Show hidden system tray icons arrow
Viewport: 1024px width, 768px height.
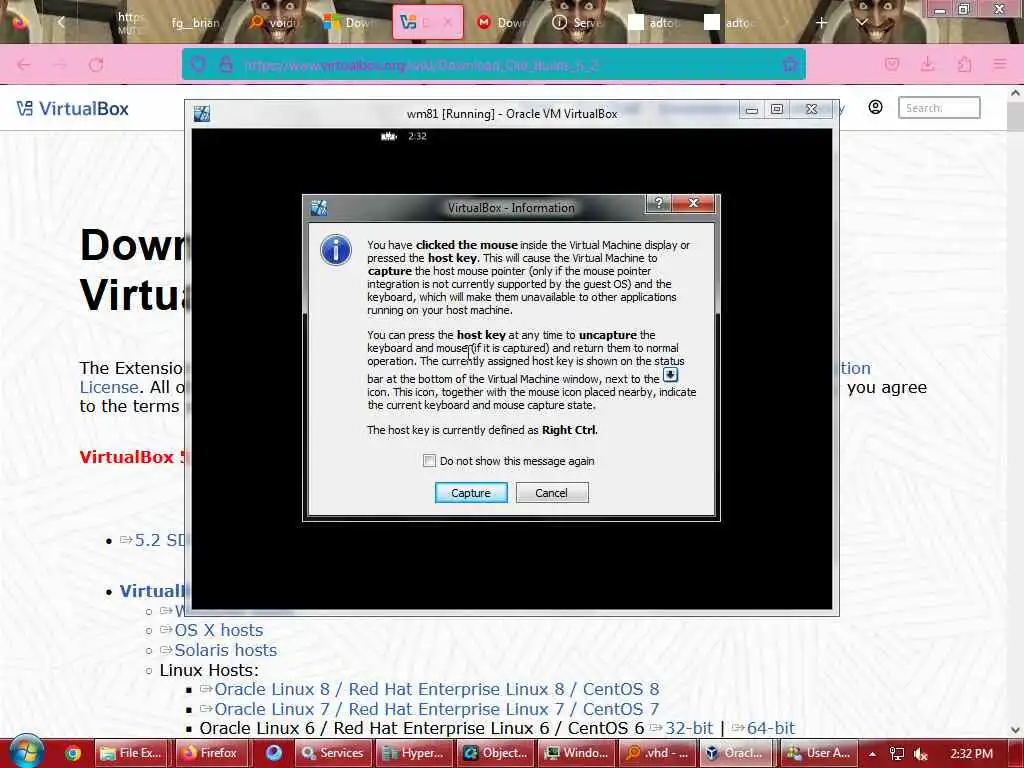click(872, 754)
